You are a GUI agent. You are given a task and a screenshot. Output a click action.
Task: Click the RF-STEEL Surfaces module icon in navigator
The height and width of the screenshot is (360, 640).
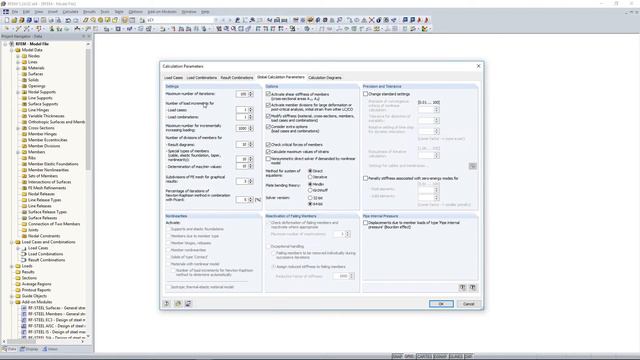click(24, 308)
